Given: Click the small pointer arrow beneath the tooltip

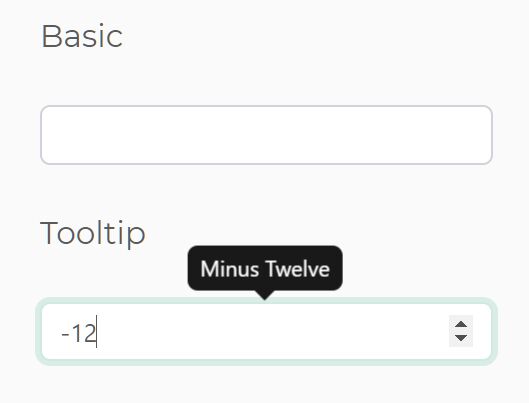Looking at the screenshot, I should [x=265, y=295].
